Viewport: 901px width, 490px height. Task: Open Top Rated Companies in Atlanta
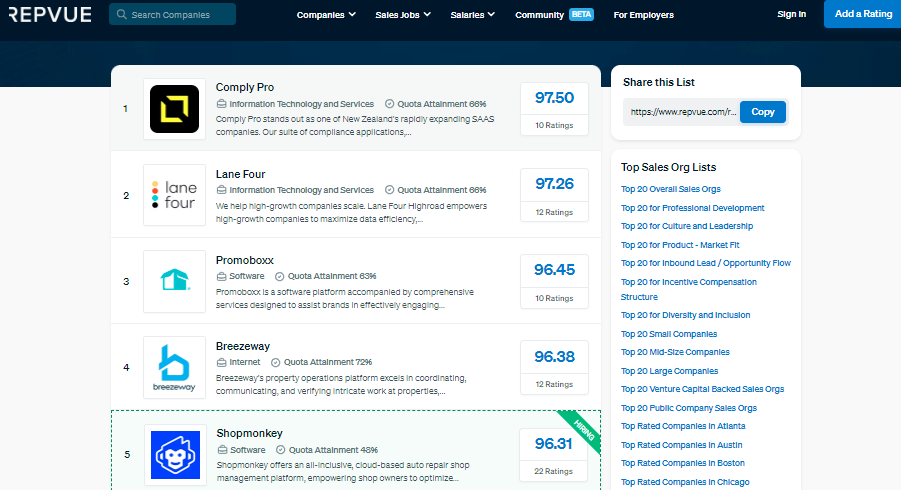(x=683, y=426)
